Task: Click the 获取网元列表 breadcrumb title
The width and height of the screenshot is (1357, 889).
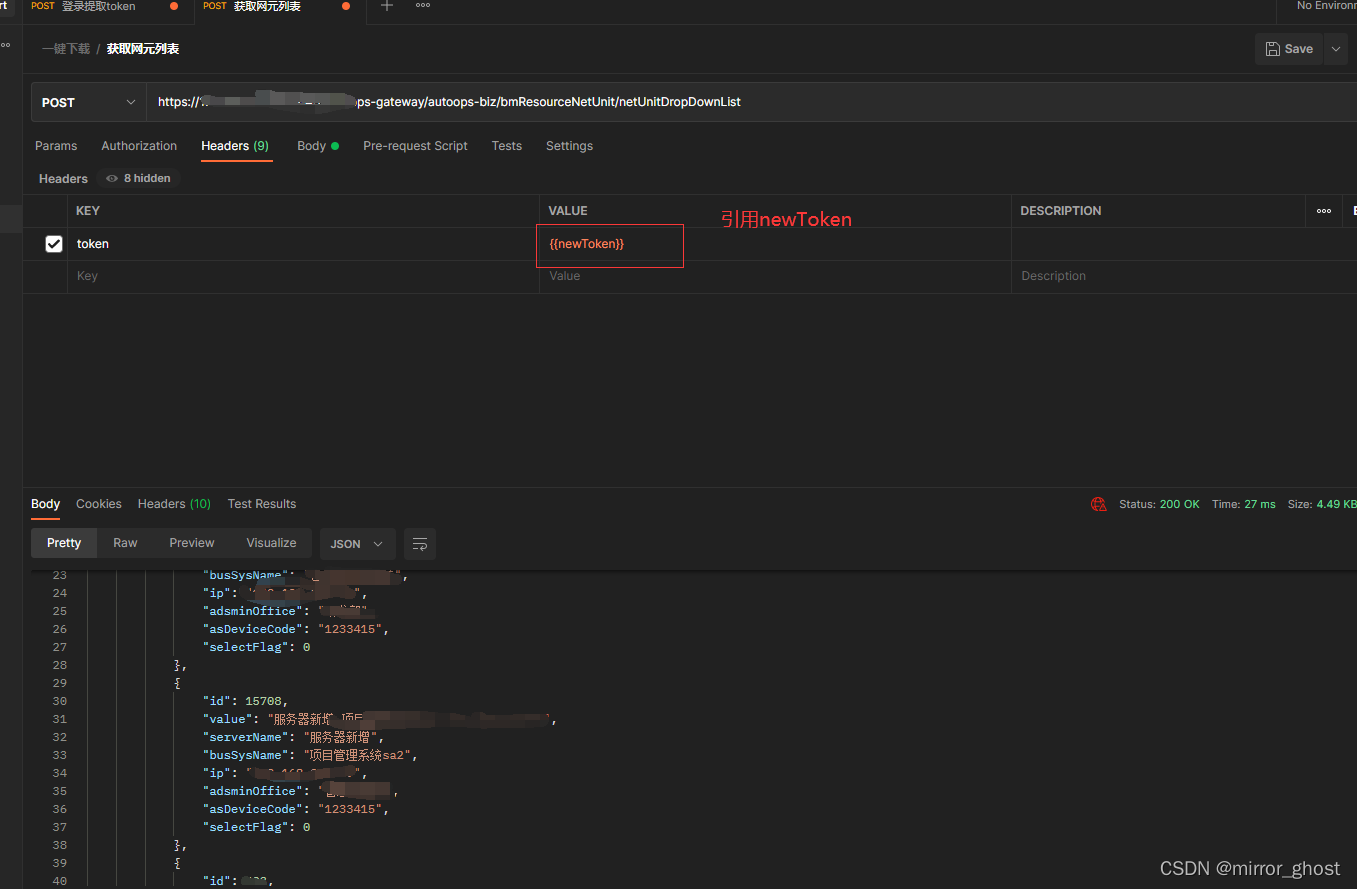Action: (x=143, y=49)
